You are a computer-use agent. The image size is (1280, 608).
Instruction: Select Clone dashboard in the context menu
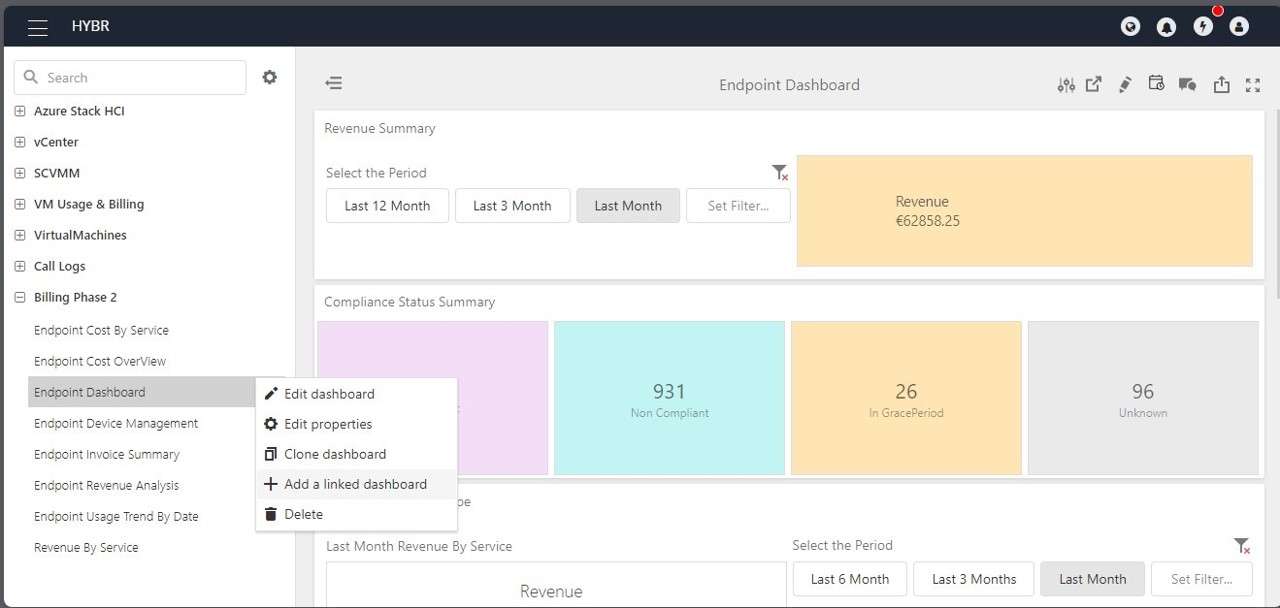point(356,454)
